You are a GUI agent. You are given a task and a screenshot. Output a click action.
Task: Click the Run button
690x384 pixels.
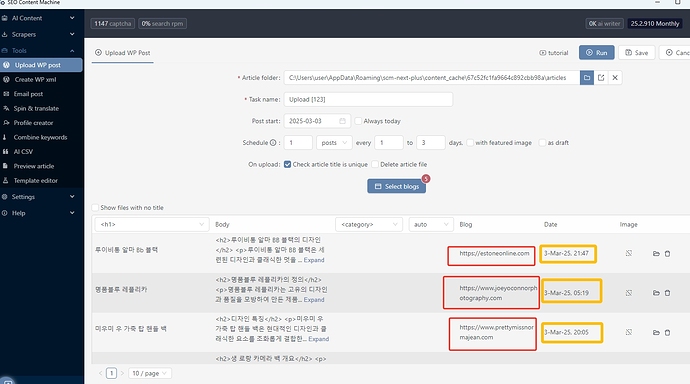click(597, 53)
